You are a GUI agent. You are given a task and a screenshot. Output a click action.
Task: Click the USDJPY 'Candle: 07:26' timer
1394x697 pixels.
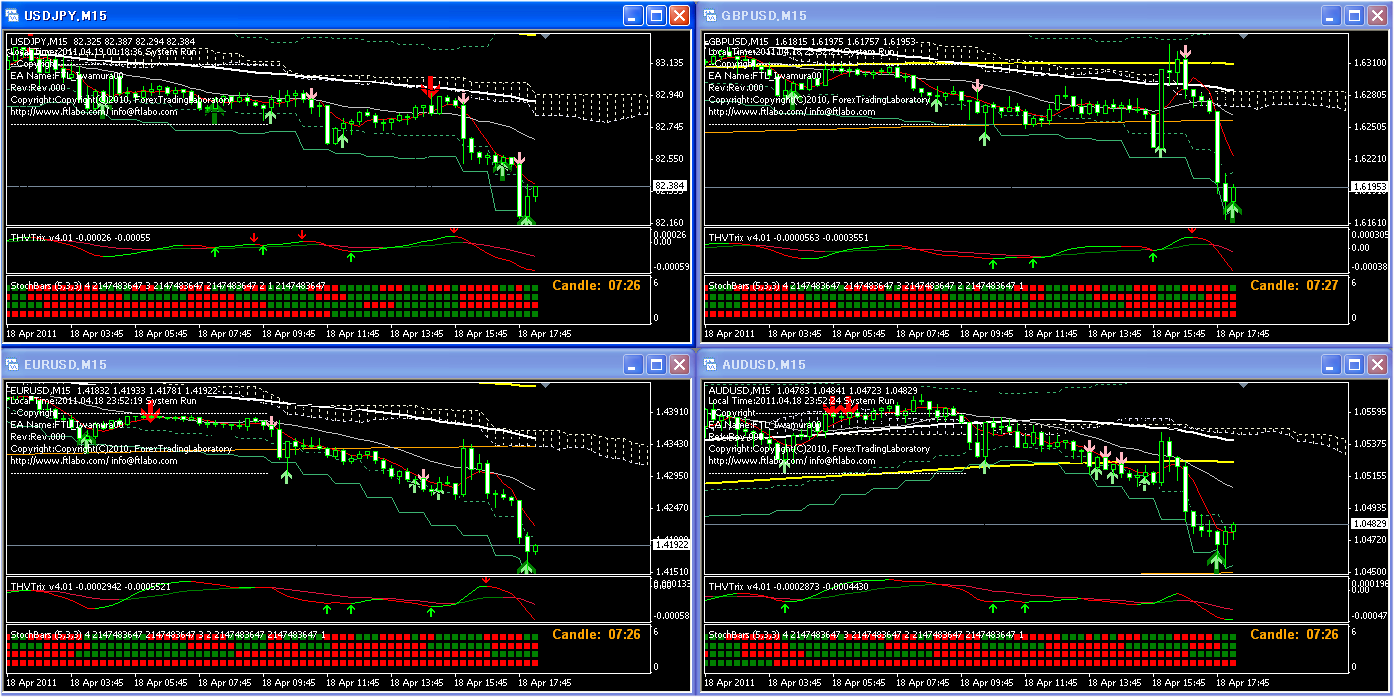click(x=597, y=285)
